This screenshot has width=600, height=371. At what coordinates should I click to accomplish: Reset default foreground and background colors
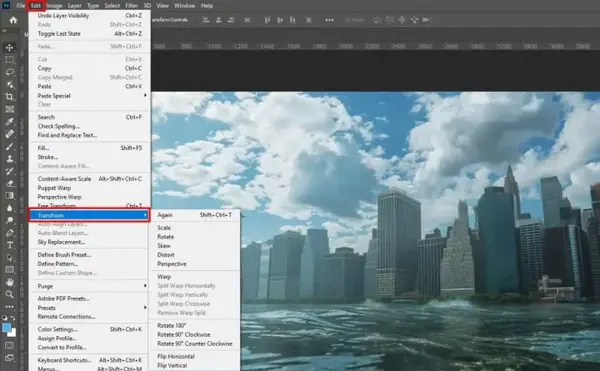[x=5, y=318]
